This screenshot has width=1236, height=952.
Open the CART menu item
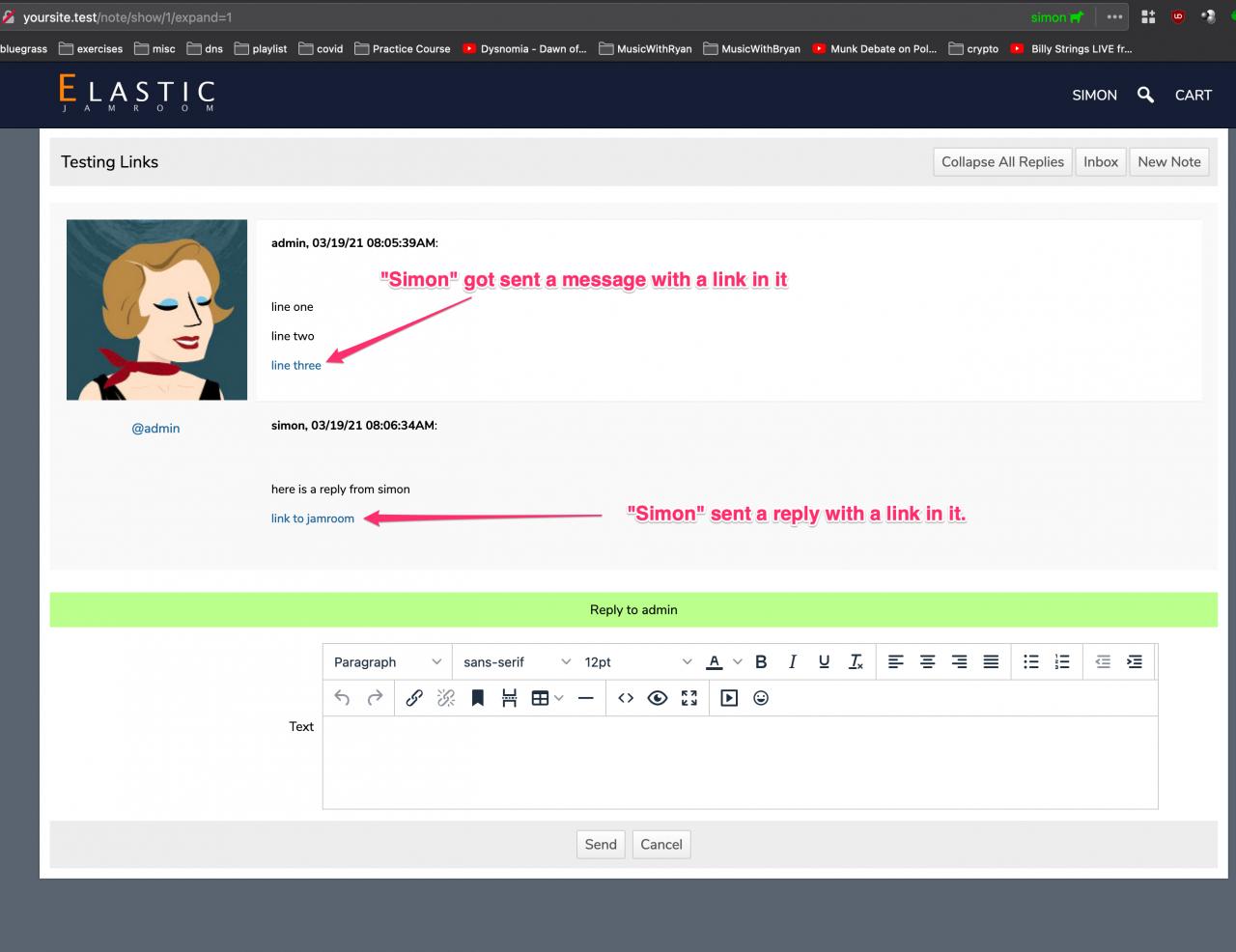[1194, 95]
